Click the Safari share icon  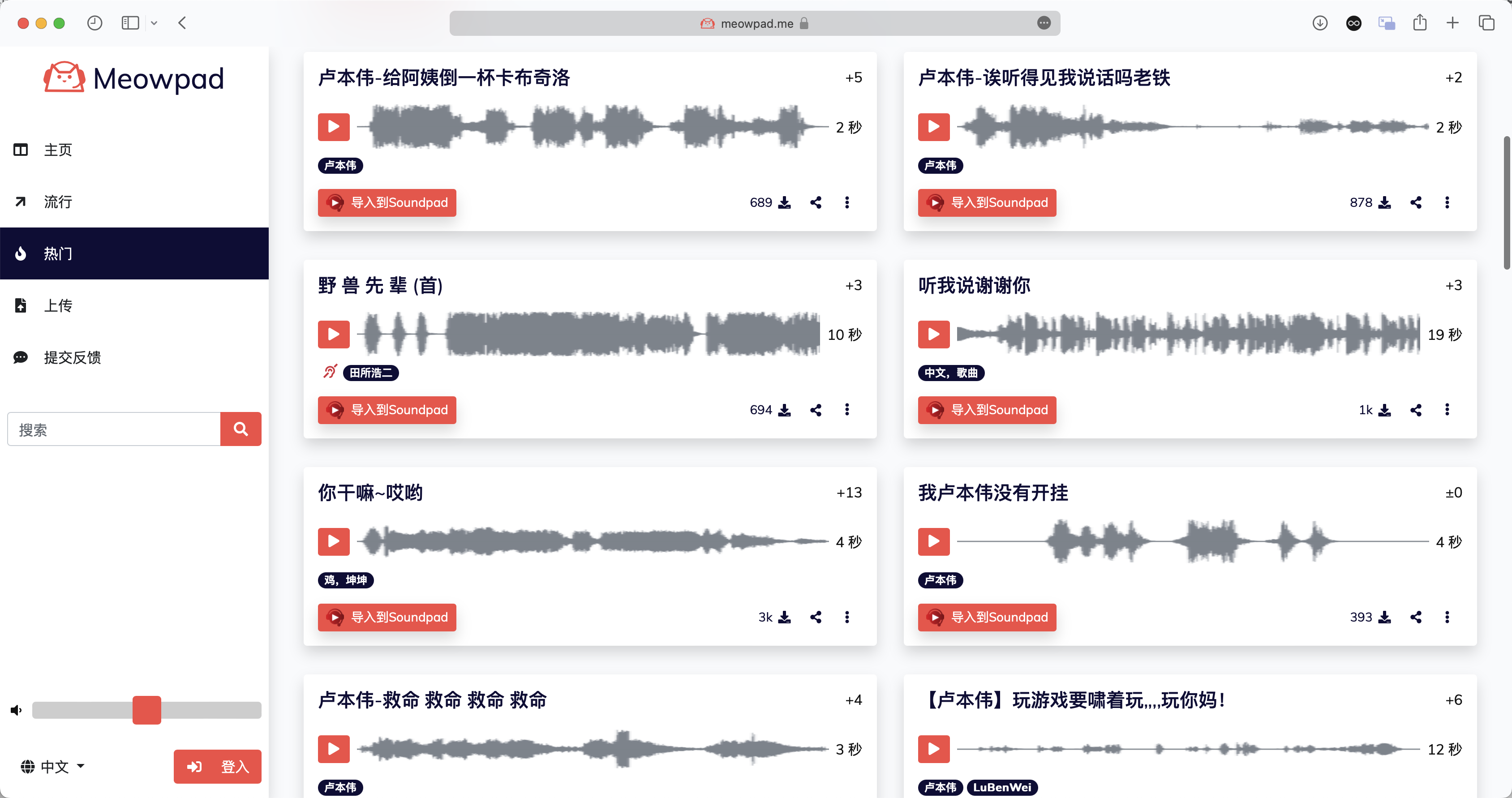click(1419, 23)
